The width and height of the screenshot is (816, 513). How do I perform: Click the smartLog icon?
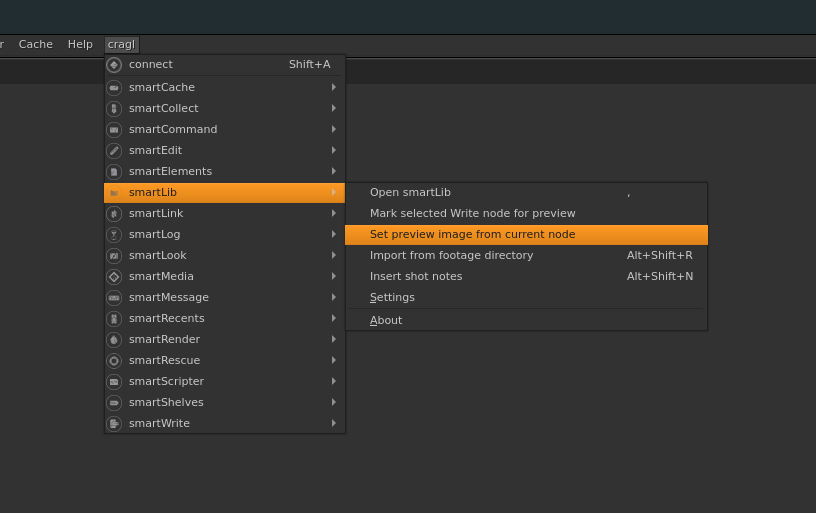(x=114, y=235)
